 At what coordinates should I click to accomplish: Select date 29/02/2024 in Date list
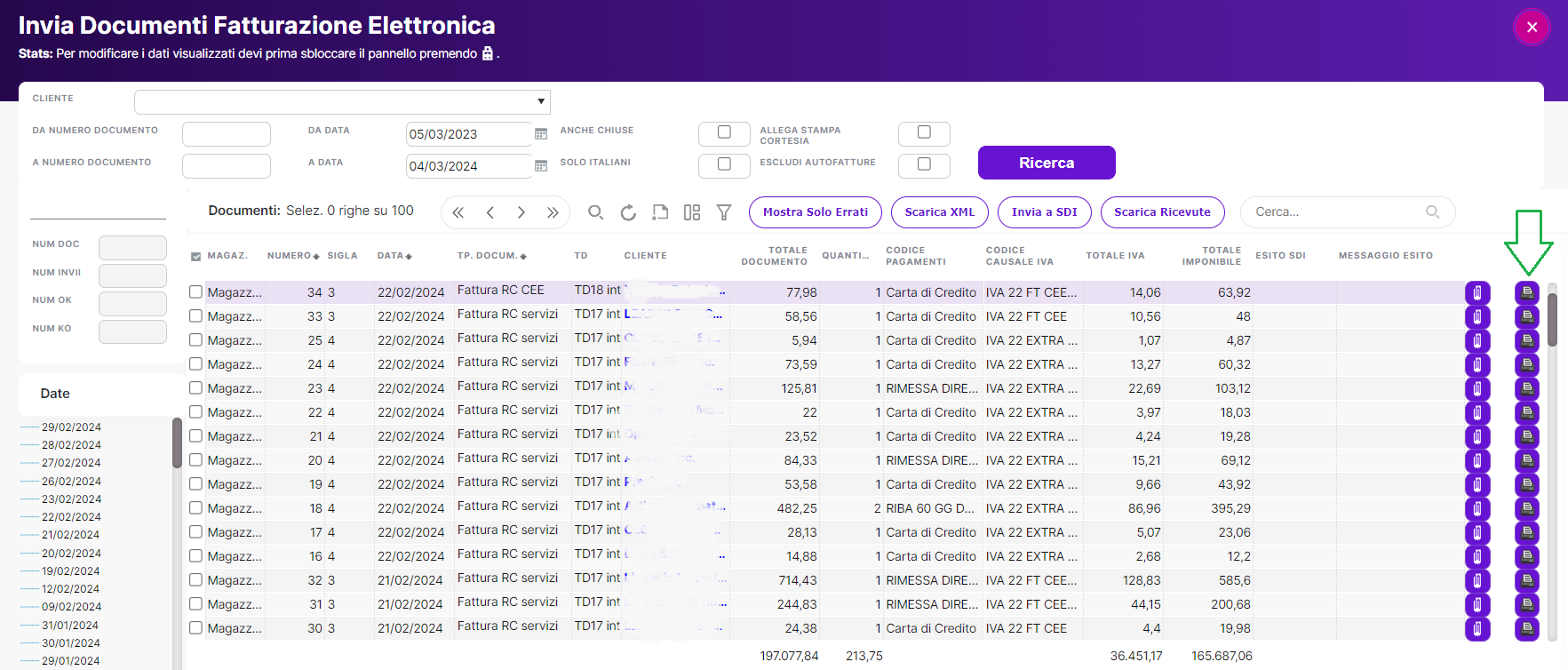(71, 427)
